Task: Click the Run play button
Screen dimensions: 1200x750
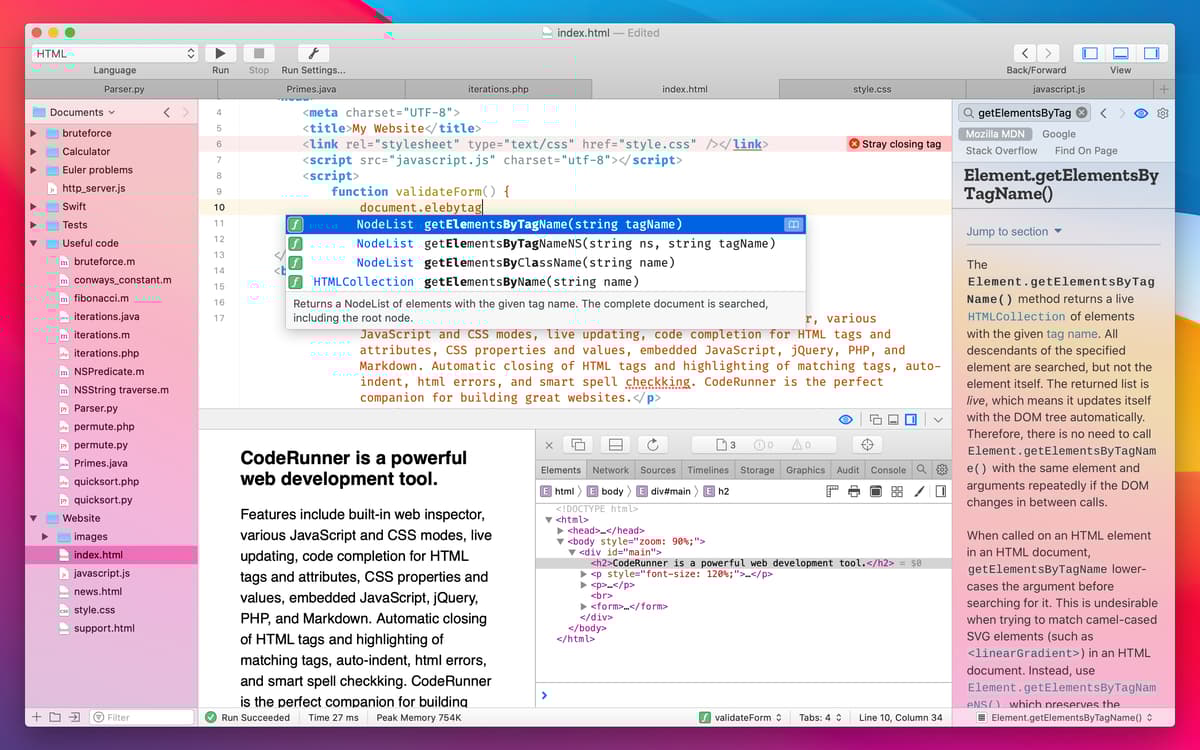Action: coord(220,53)
